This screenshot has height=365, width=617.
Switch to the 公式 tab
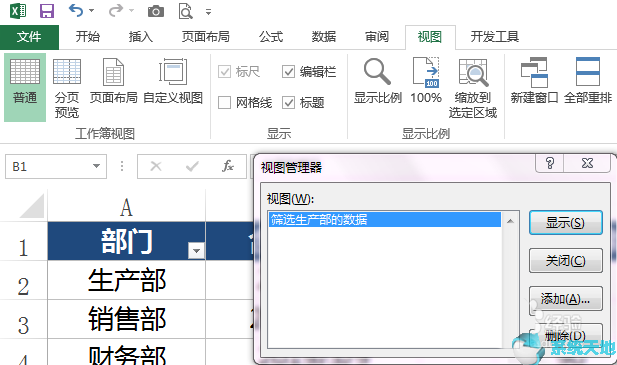270,37
